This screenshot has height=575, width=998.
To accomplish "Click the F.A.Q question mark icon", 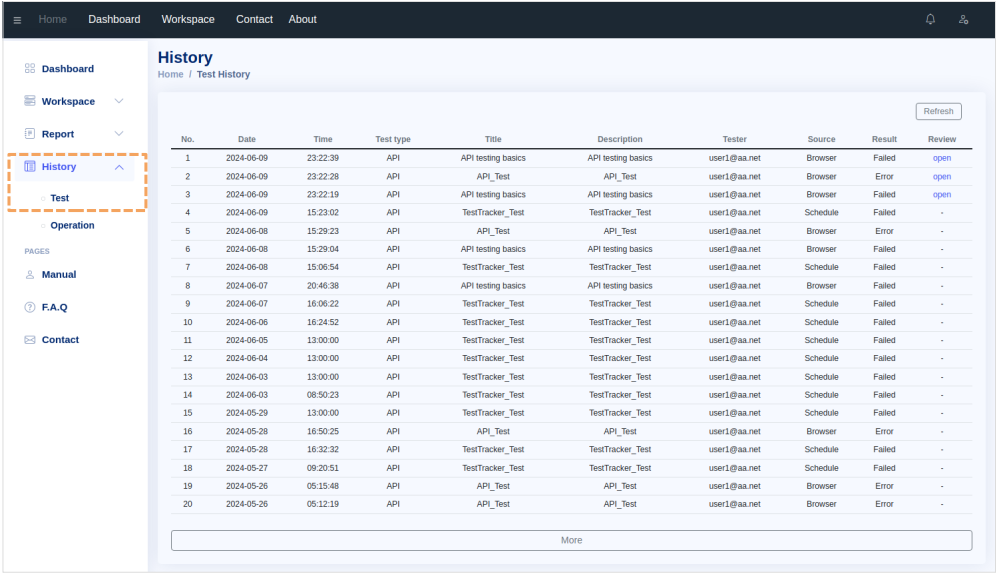I will tap(30, 307).
